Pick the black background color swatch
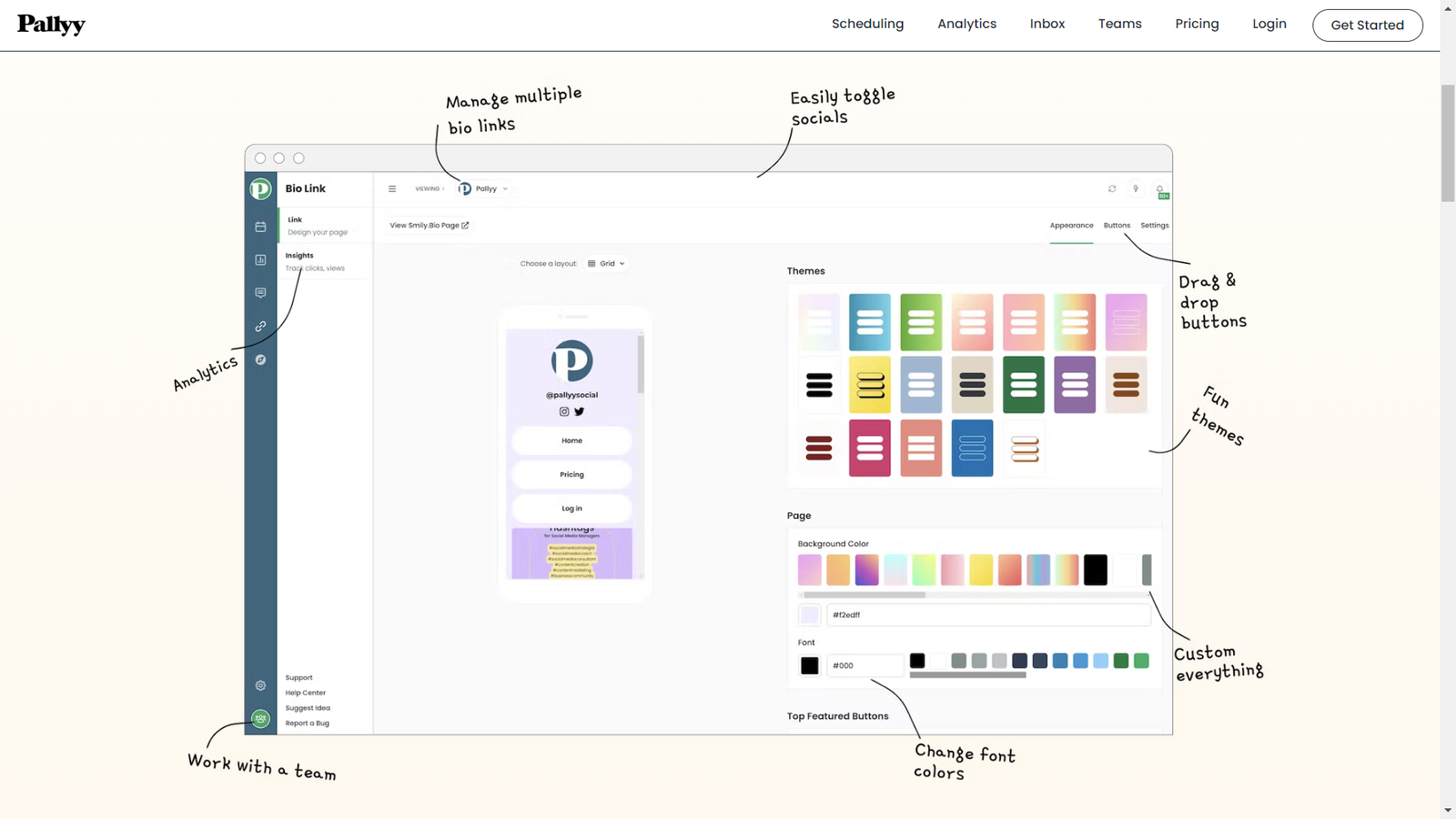The height and width of the screenshot is (819, 1456). (1096, 570)
